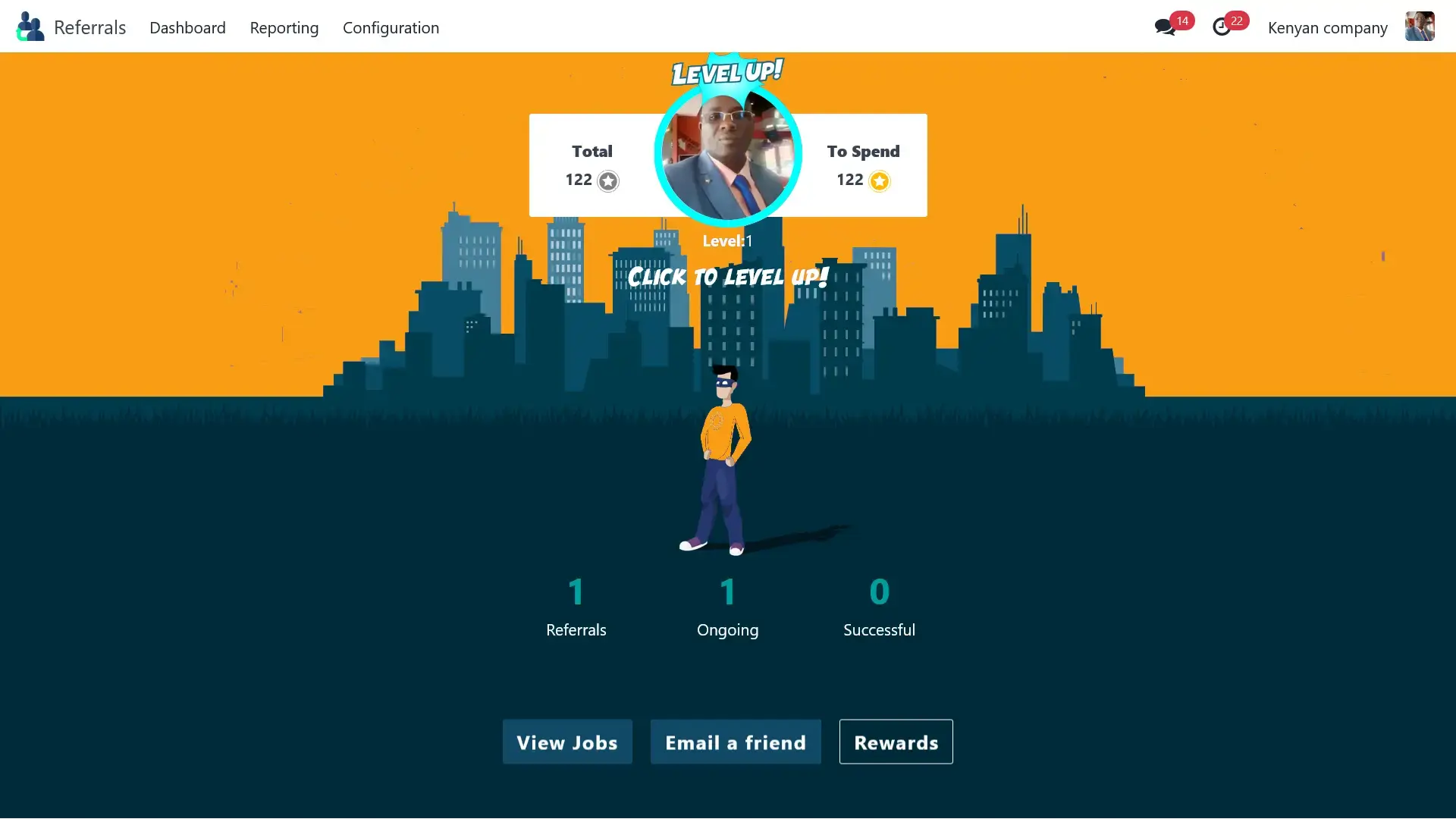Expand the Configuration menu
Image resolution: width=1456 pixels, height=819 pixels.
(x=391, y=28)
